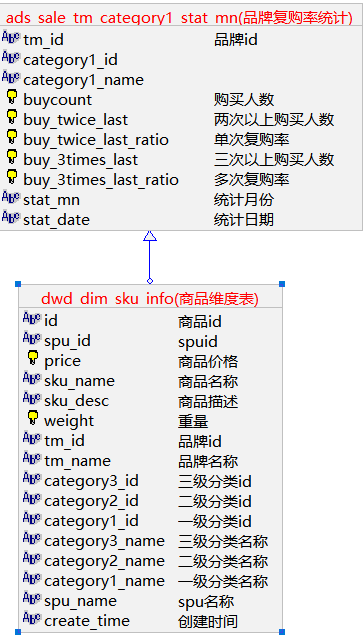
Task: Select the create_time field name
Action: pyautogui.click(x=87, y=620)
